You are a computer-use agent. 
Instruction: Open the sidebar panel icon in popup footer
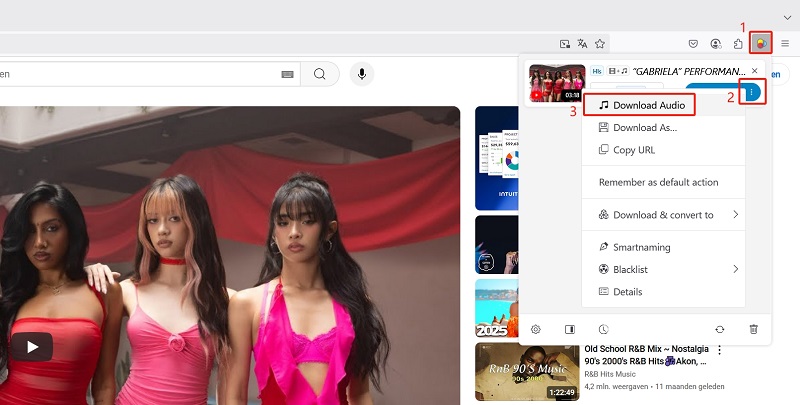click(570, 330)
